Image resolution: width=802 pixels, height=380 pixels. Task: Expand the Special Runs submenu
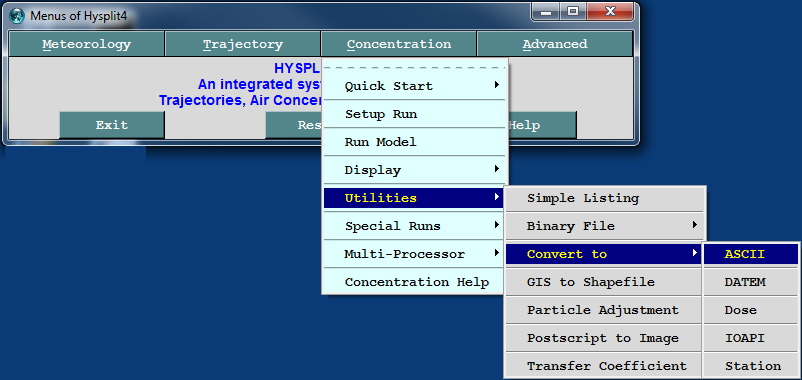(415, 226)
